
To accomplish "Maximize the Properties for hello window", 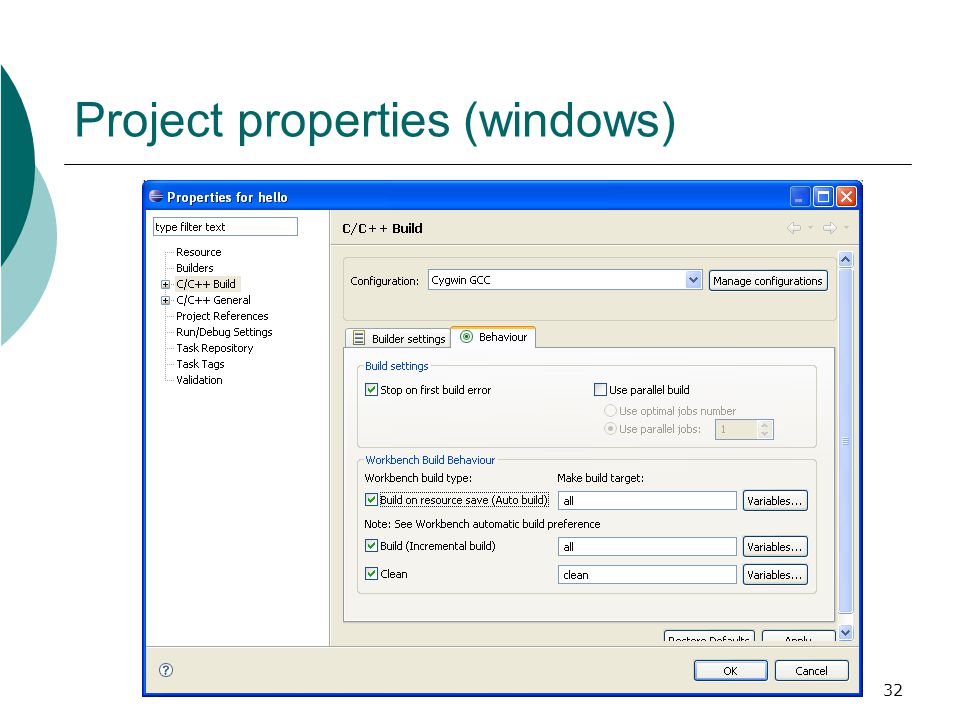I will click(x=823, y=197).
